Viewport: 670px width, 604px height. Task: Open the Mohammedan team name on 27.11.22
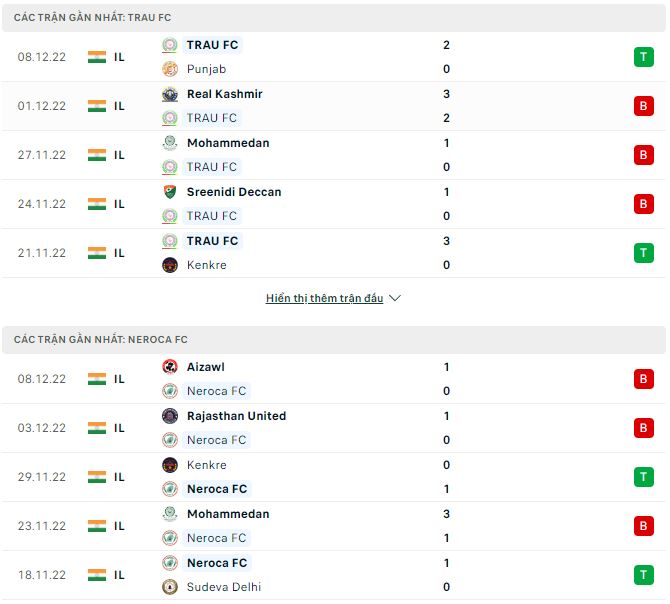click(228, 143)
